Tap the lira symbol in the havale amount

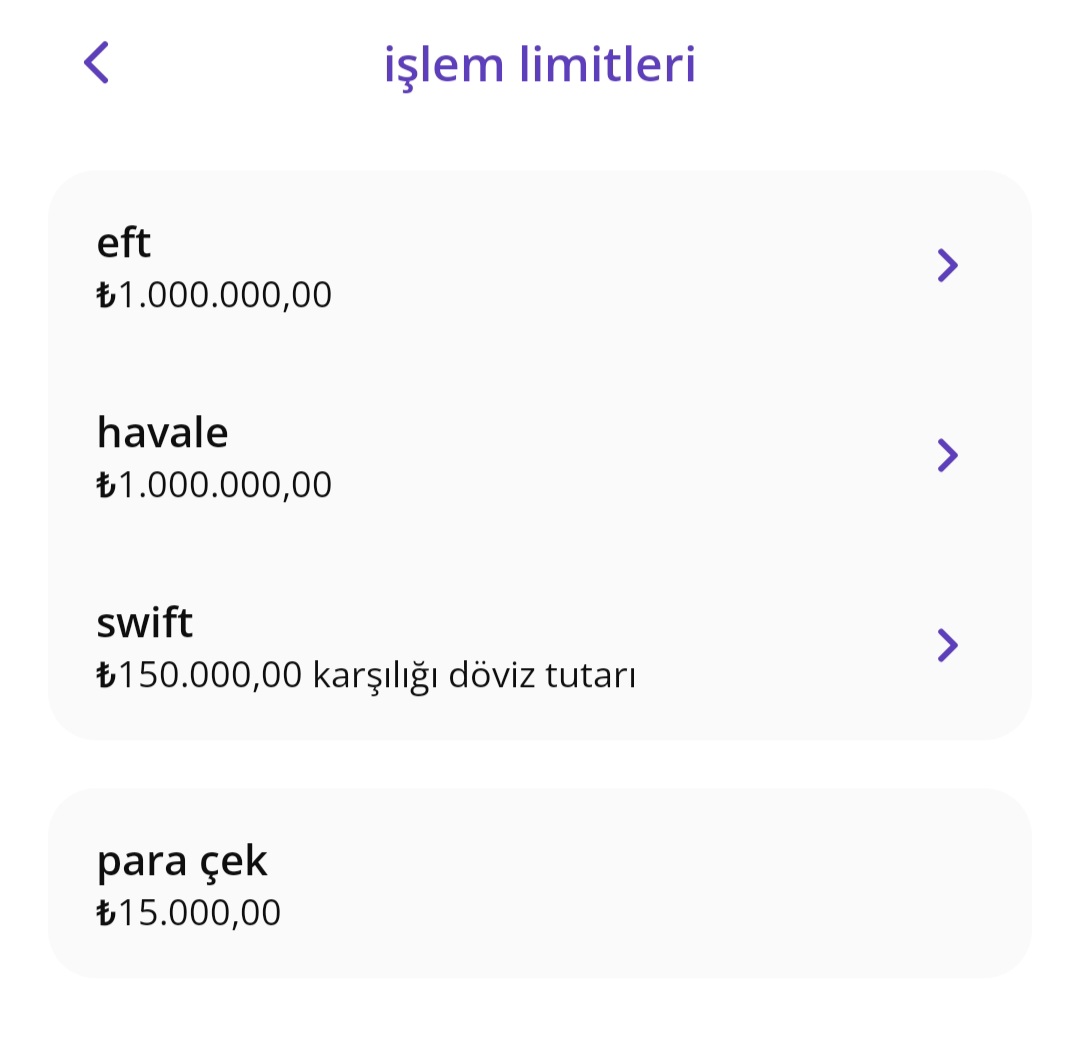coord(106,486)
